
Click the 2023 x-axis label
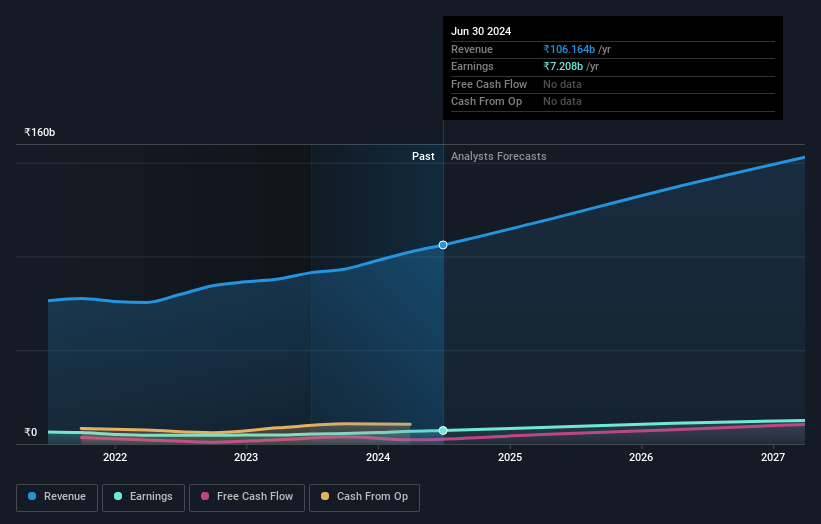(x=246, y=457)
